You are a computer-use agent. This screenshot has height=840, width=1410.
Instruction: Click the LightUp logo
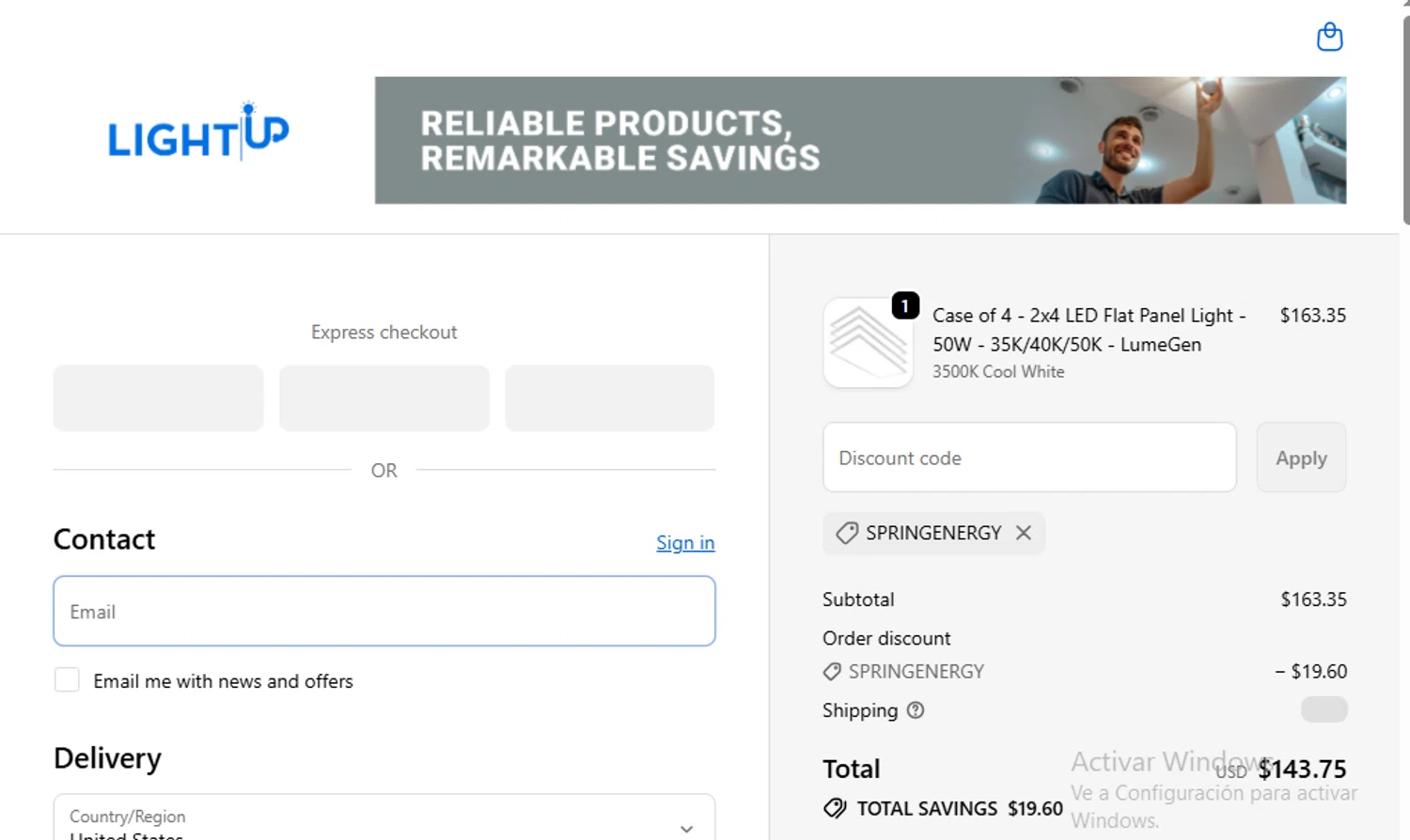[198, 132]
